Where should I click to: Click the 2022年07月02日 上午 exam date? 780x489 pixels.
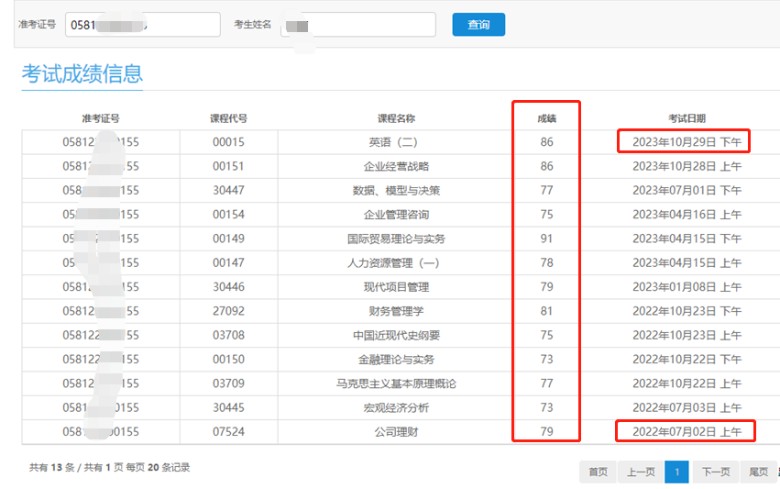coord(686,431)
